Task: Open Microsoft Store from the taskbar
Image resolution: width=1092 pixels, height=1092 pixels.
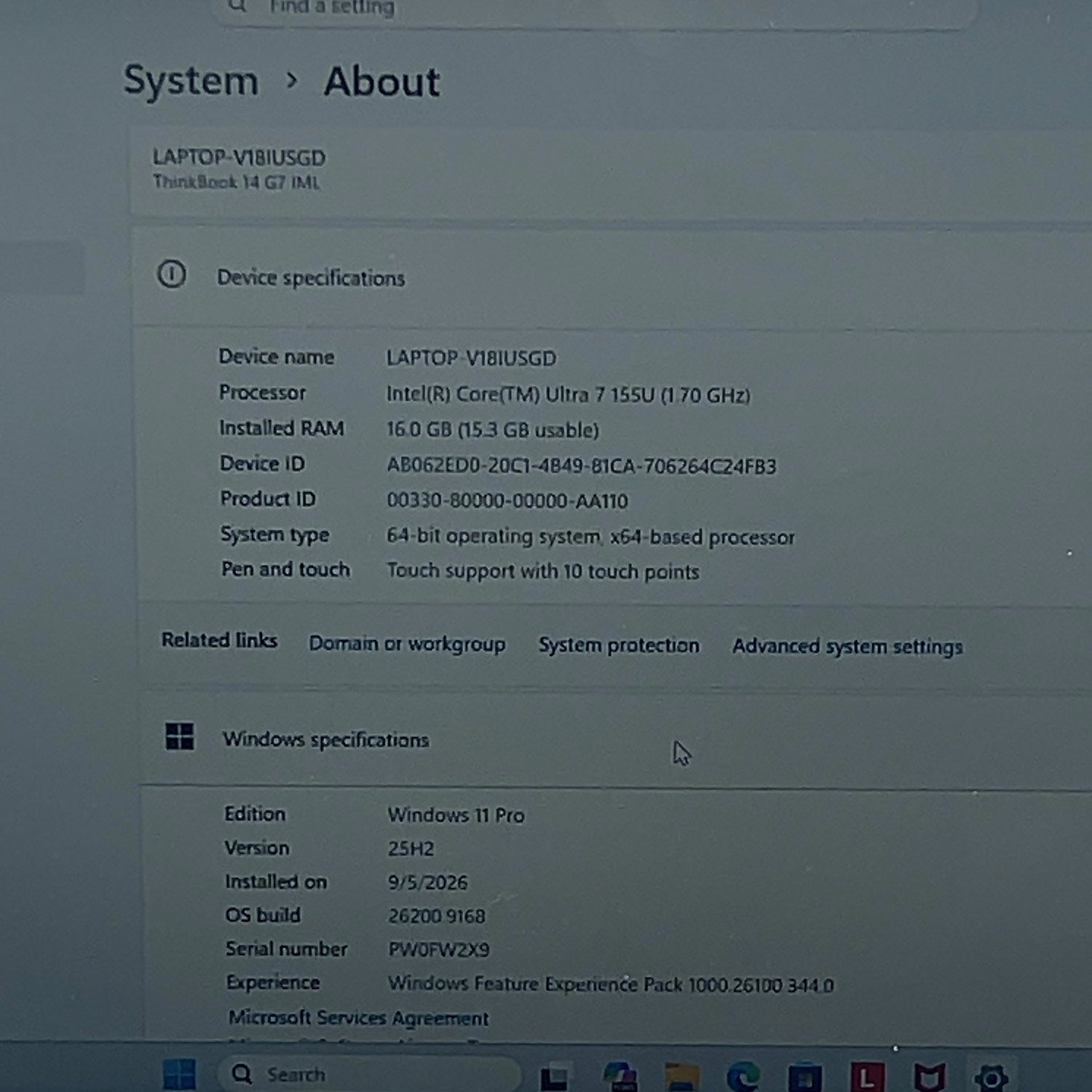Action: click(804, 1077)
